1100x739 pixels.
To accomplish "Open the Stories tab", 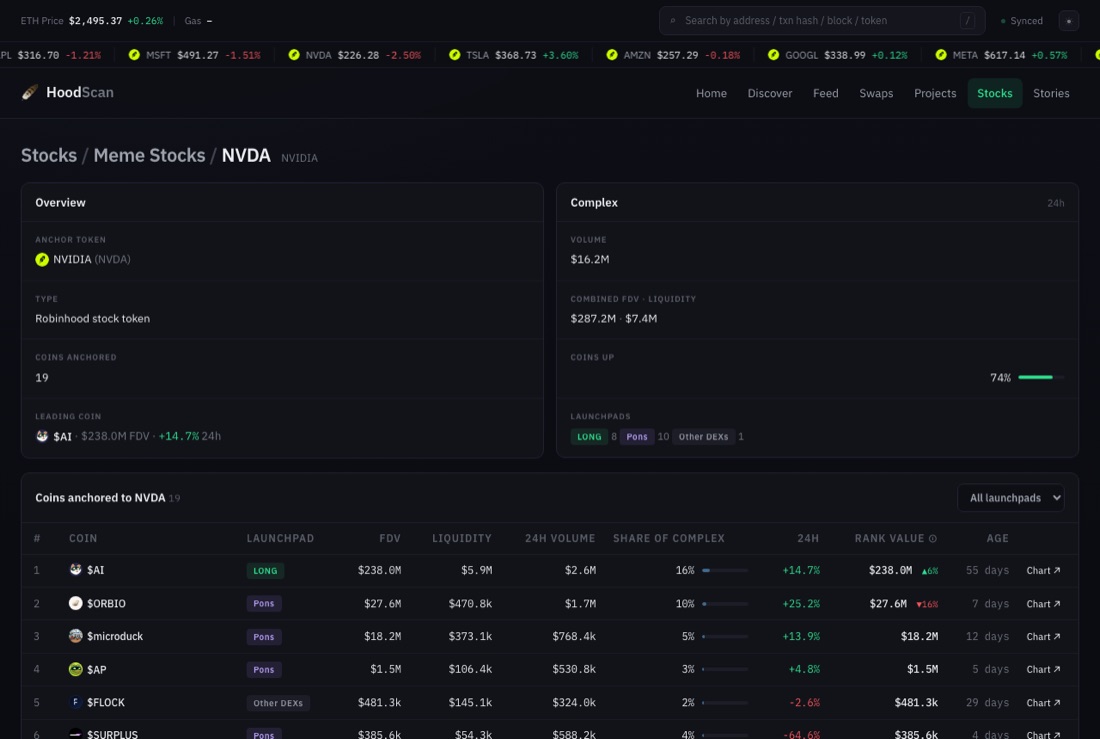I will point(1051,93).
